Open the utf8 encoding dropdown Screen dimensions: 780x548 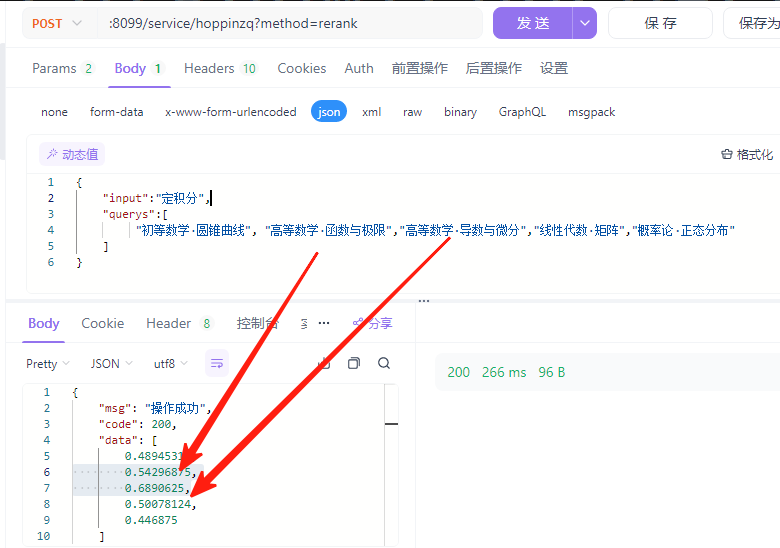[170, 364]
